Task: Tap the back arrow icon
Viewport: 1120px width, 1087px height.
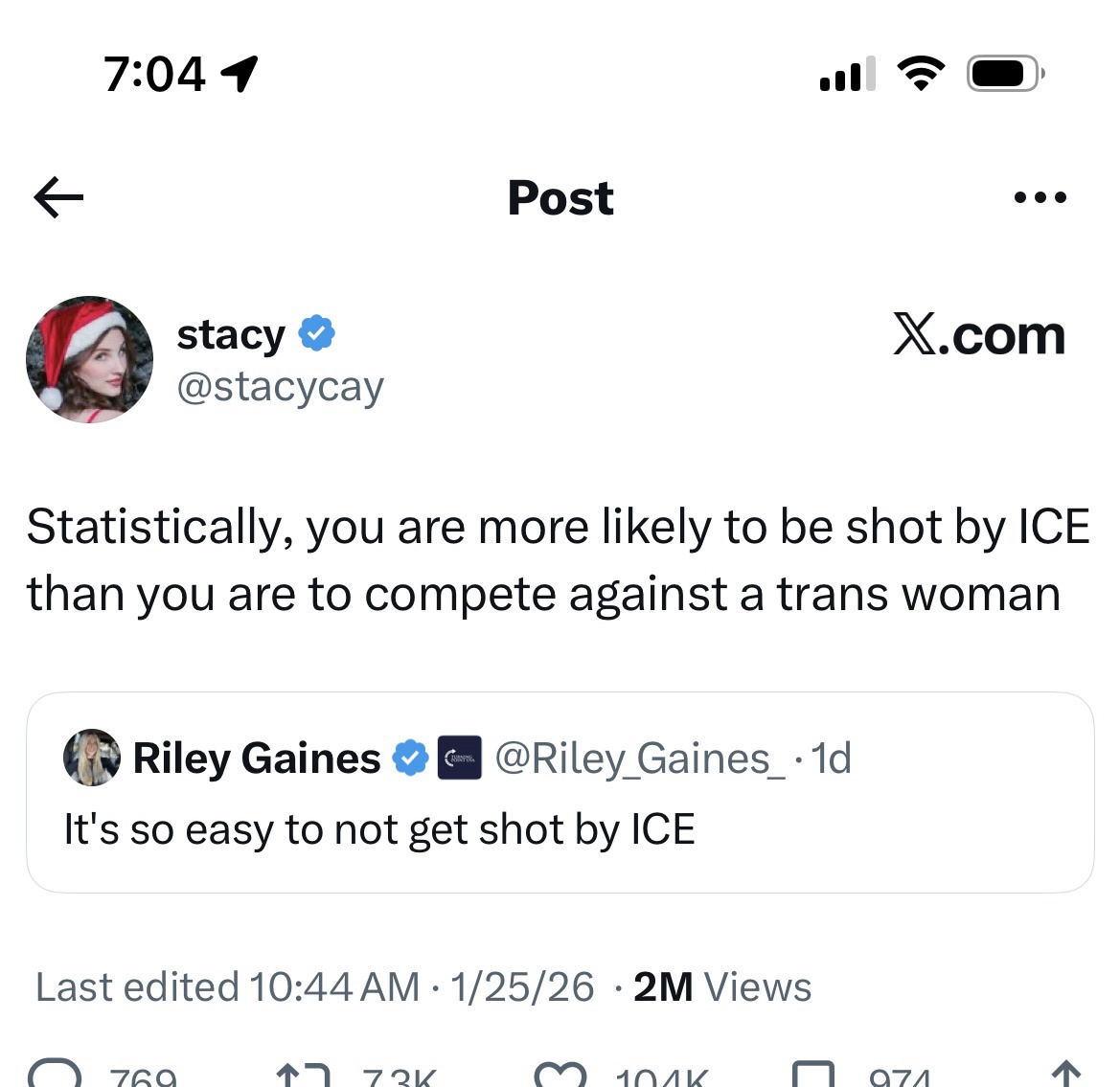Action: 58,198
